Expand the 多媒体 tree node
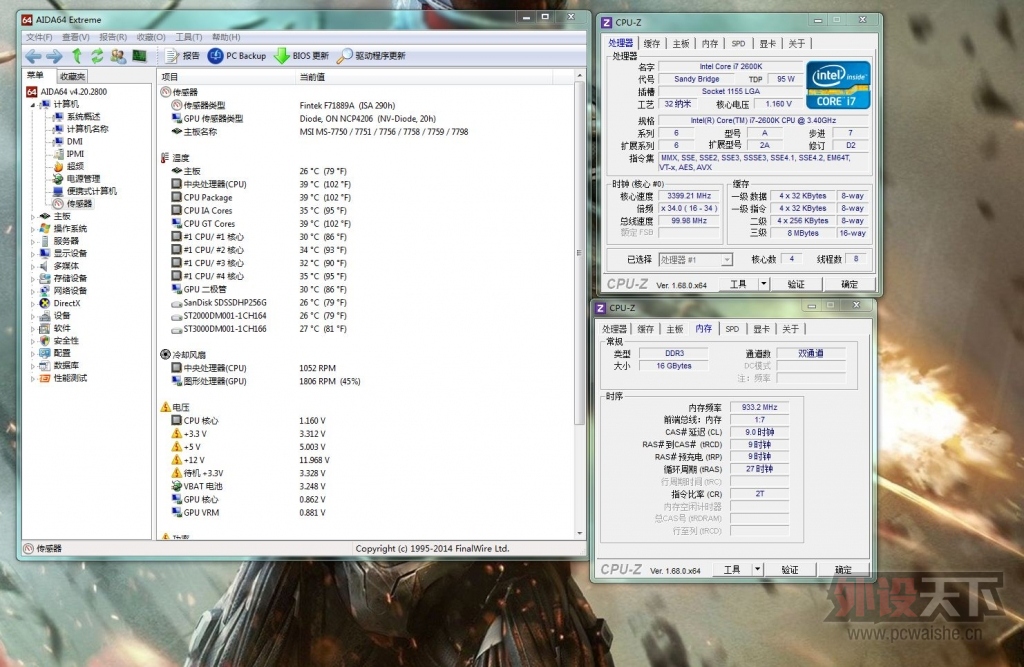1024x667 pixels. coord(33,266)
